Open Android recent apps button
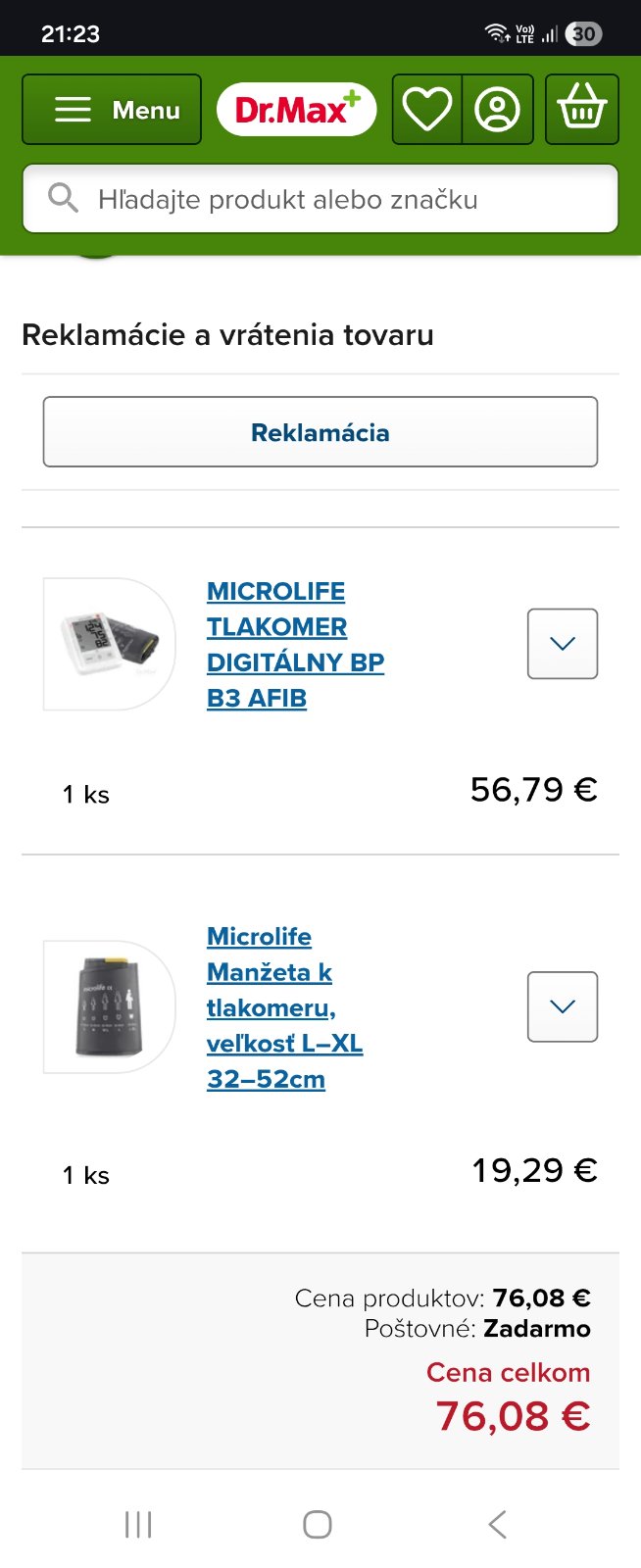 [138, 1524]
